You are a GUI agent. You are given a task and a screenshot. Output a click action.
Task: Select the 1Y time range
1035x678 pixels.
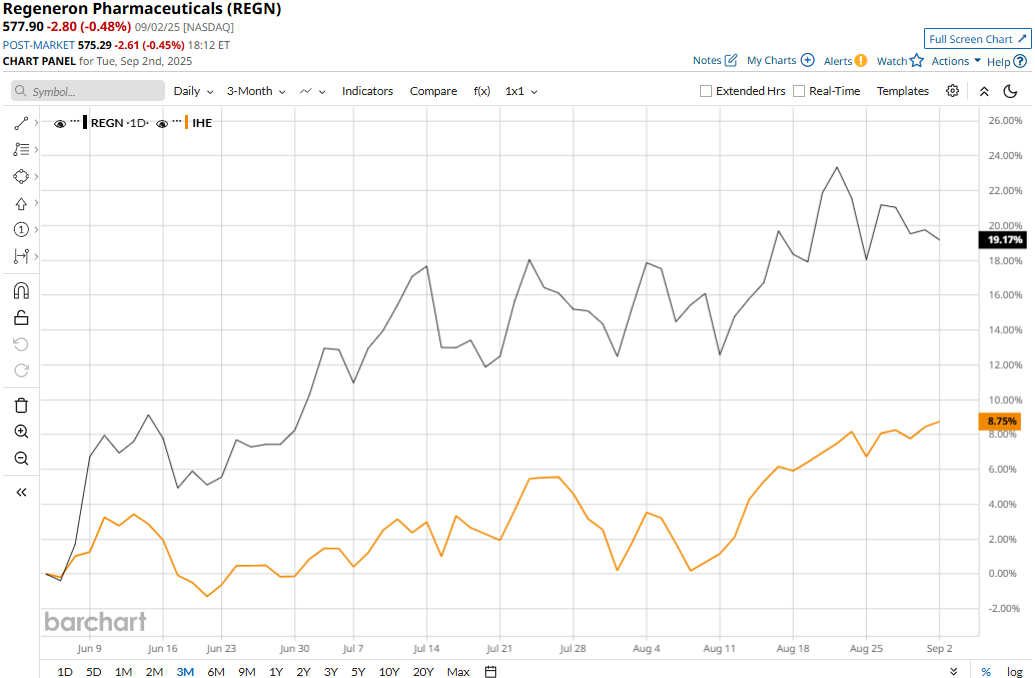point(276,671)
